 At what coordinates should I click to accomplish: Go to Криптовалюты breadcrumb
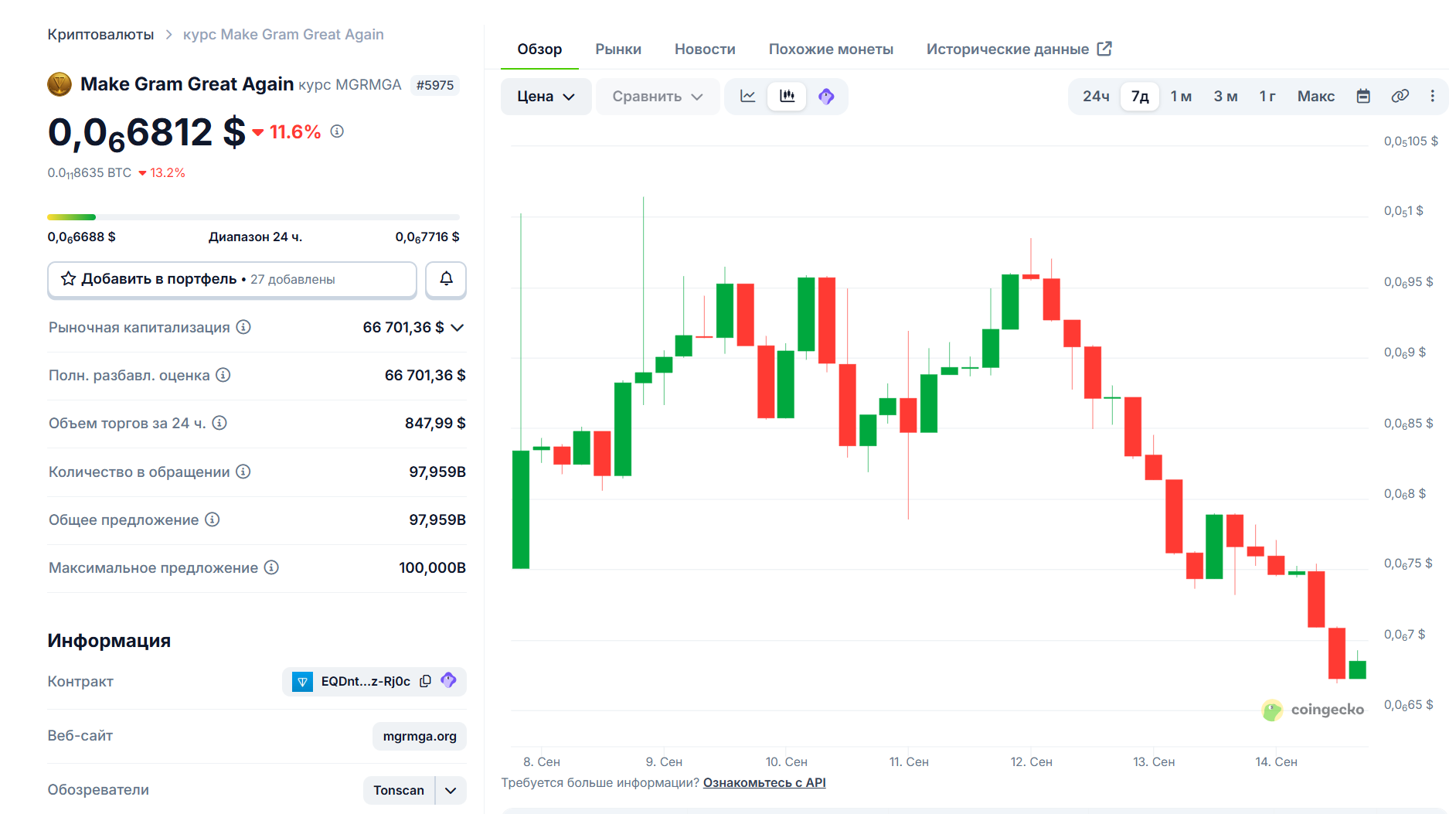(x=100, y=34)
